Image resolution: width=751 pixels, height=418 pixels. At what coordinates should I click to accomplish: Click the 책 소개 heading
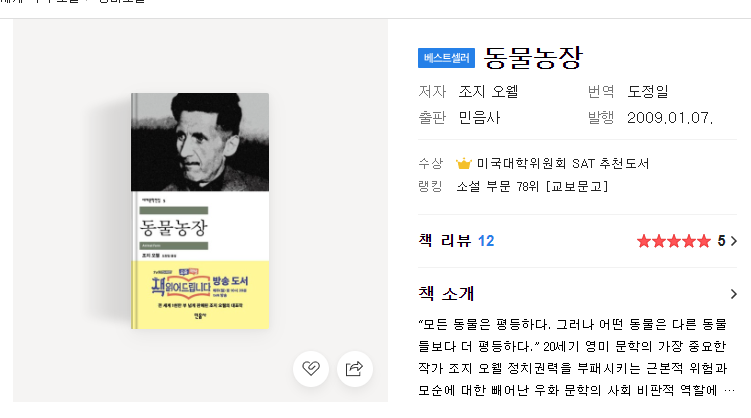446,294
